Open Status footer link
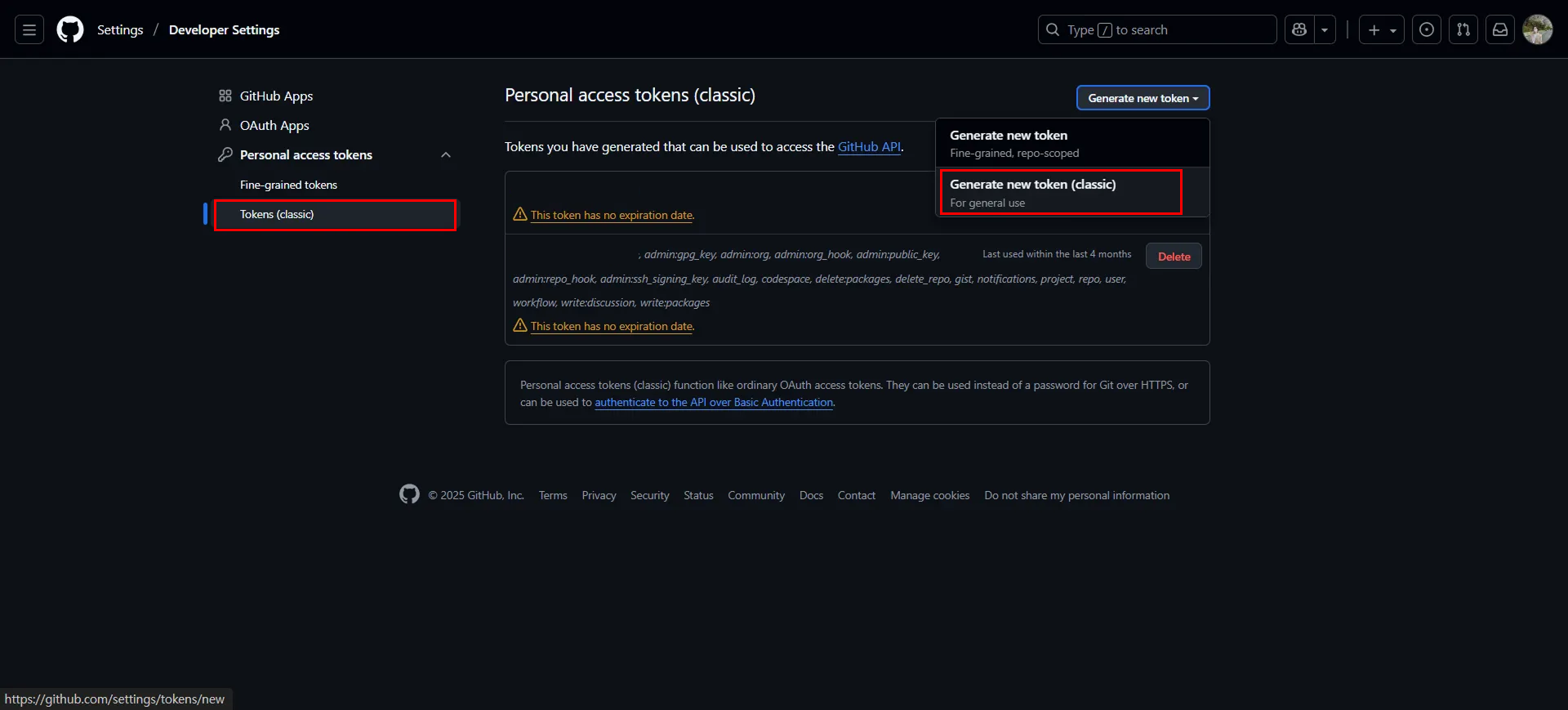This screenshot has height=710, width=1568. (698, 496)
